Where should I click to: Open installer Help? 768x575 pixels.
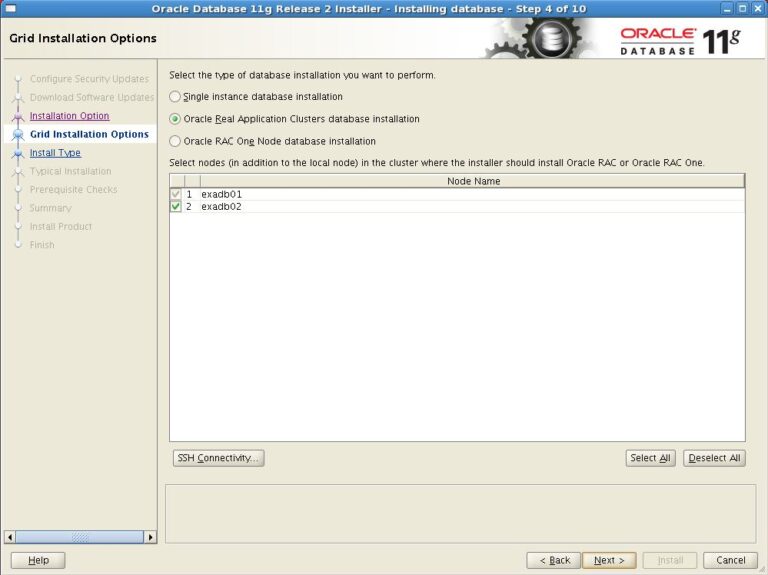click(x=38, y=560)
